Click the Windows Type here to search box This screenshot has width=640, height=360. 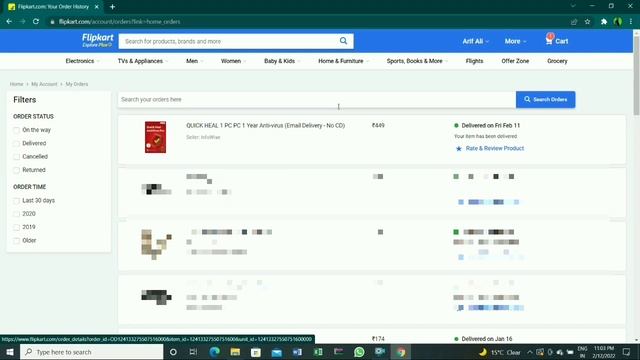coord(91,352)
